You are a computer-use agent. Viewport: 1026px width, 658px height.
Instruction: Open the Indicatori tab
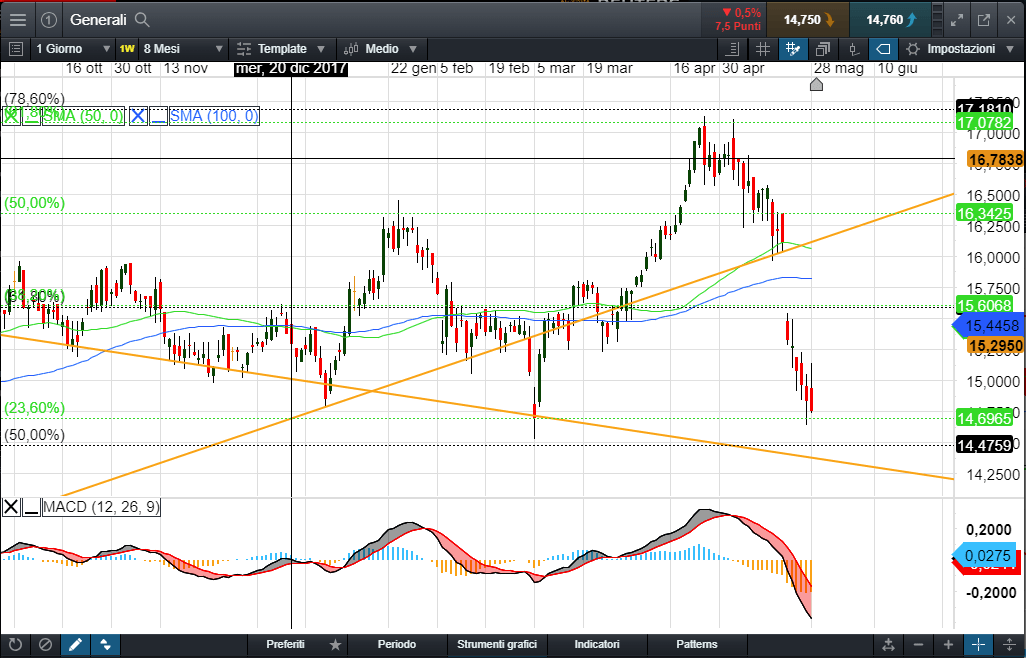point(597,645)
